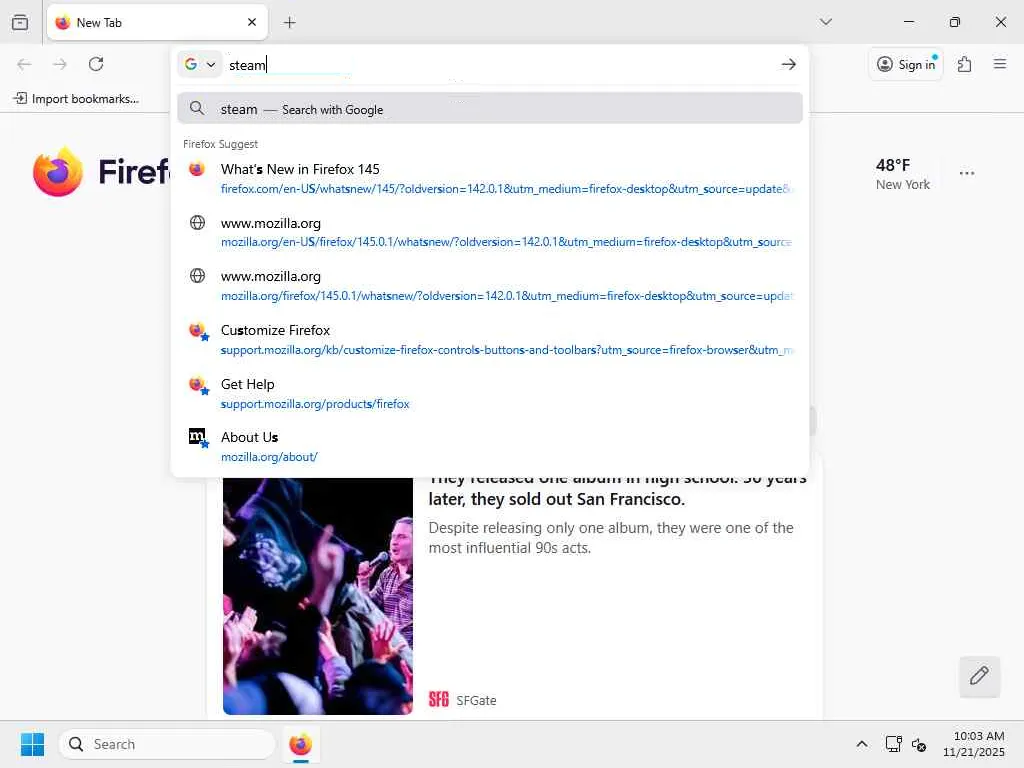Open the muted volume tray icon

coord(919,744)
